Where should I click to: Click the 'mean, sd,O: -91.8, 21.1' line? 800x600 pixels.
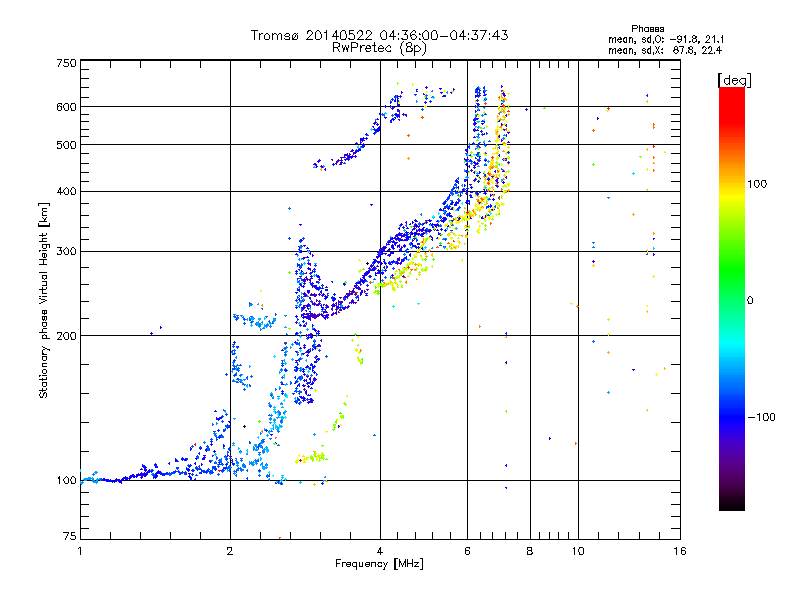pos(666,39)
